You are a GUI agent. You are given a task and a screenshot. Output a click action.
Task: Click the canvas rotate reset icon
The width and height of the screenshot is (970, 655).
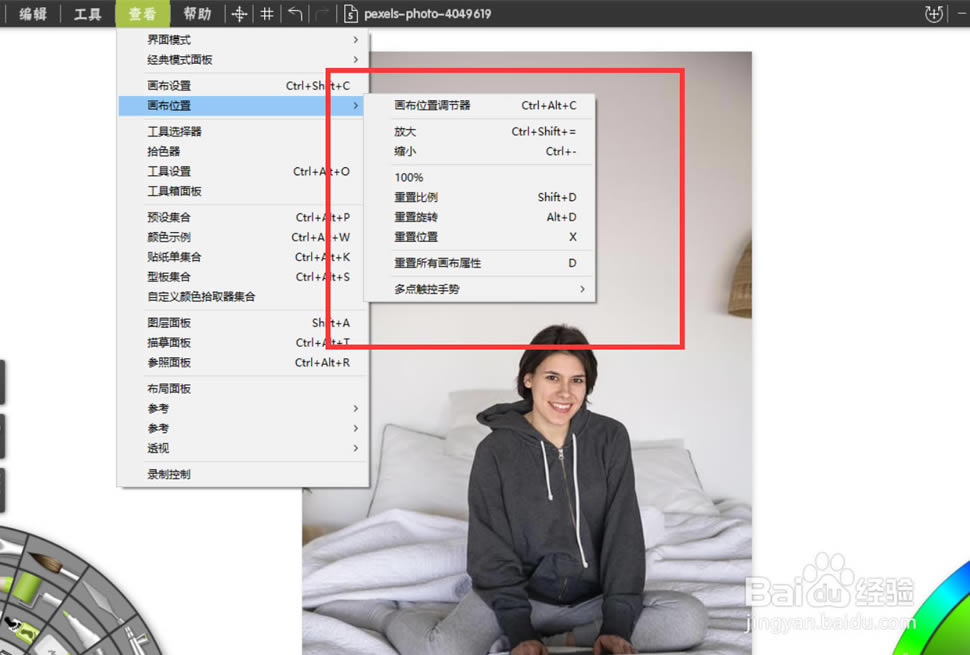[934, 14]
